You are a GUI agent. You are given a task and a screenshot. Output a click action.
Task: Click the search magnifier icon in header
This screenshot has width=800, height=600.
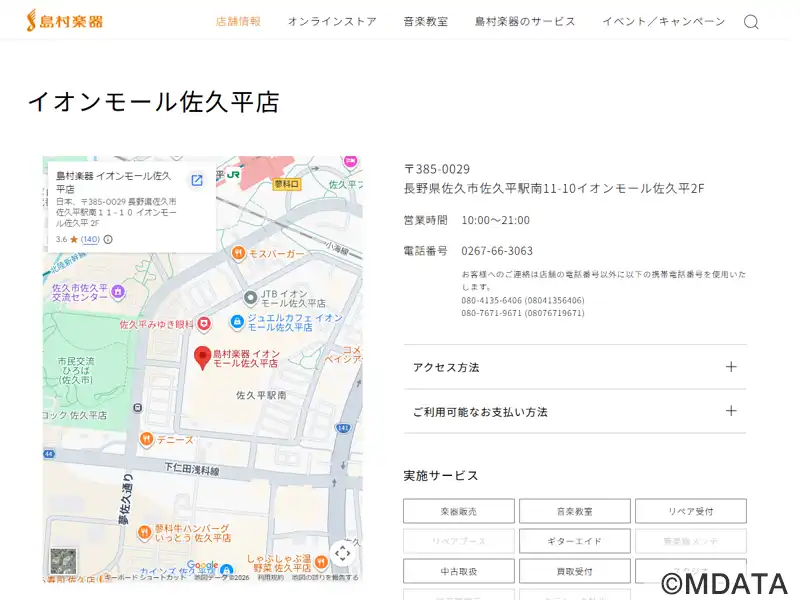[x=751, y=22]
